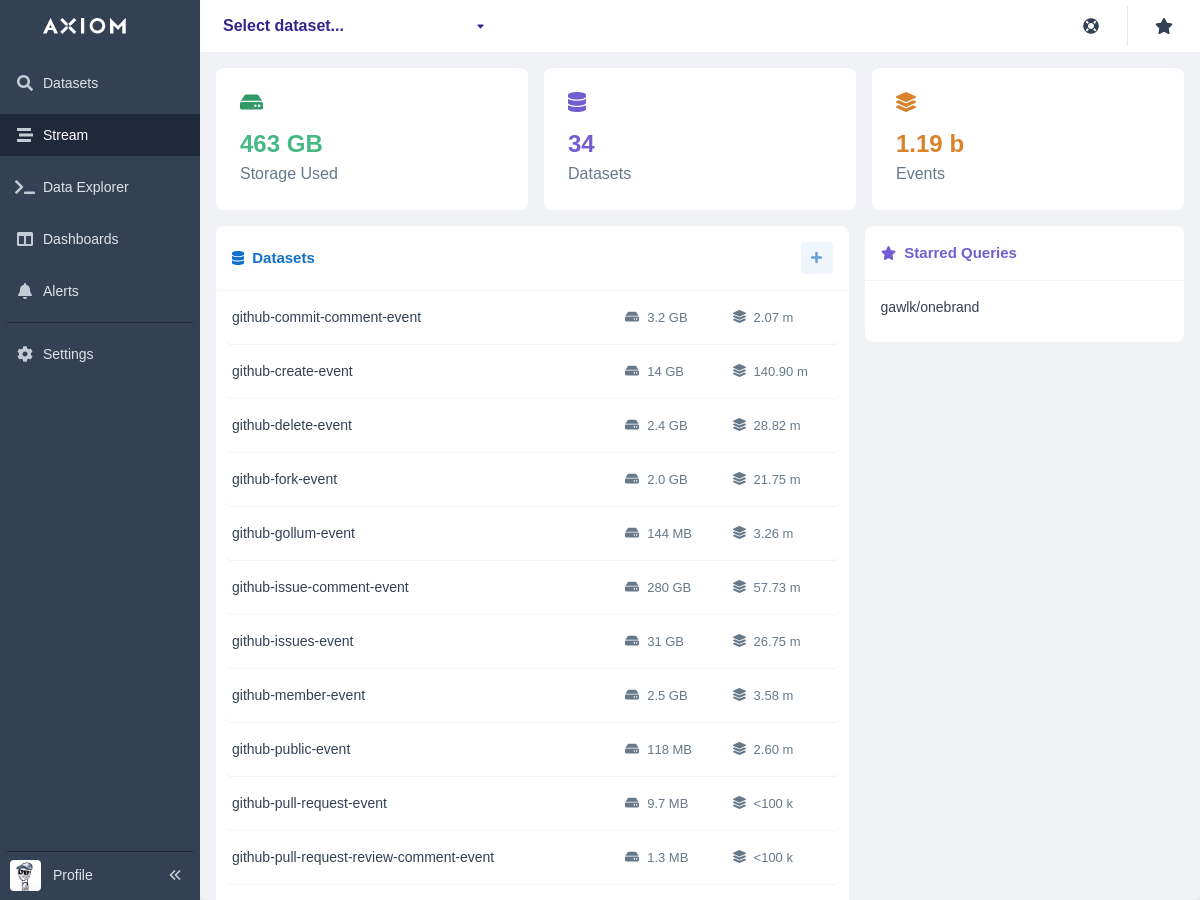Open the github-create-event dataset
This screenshot has height=900, width=1200.
(x=292, y=371)
